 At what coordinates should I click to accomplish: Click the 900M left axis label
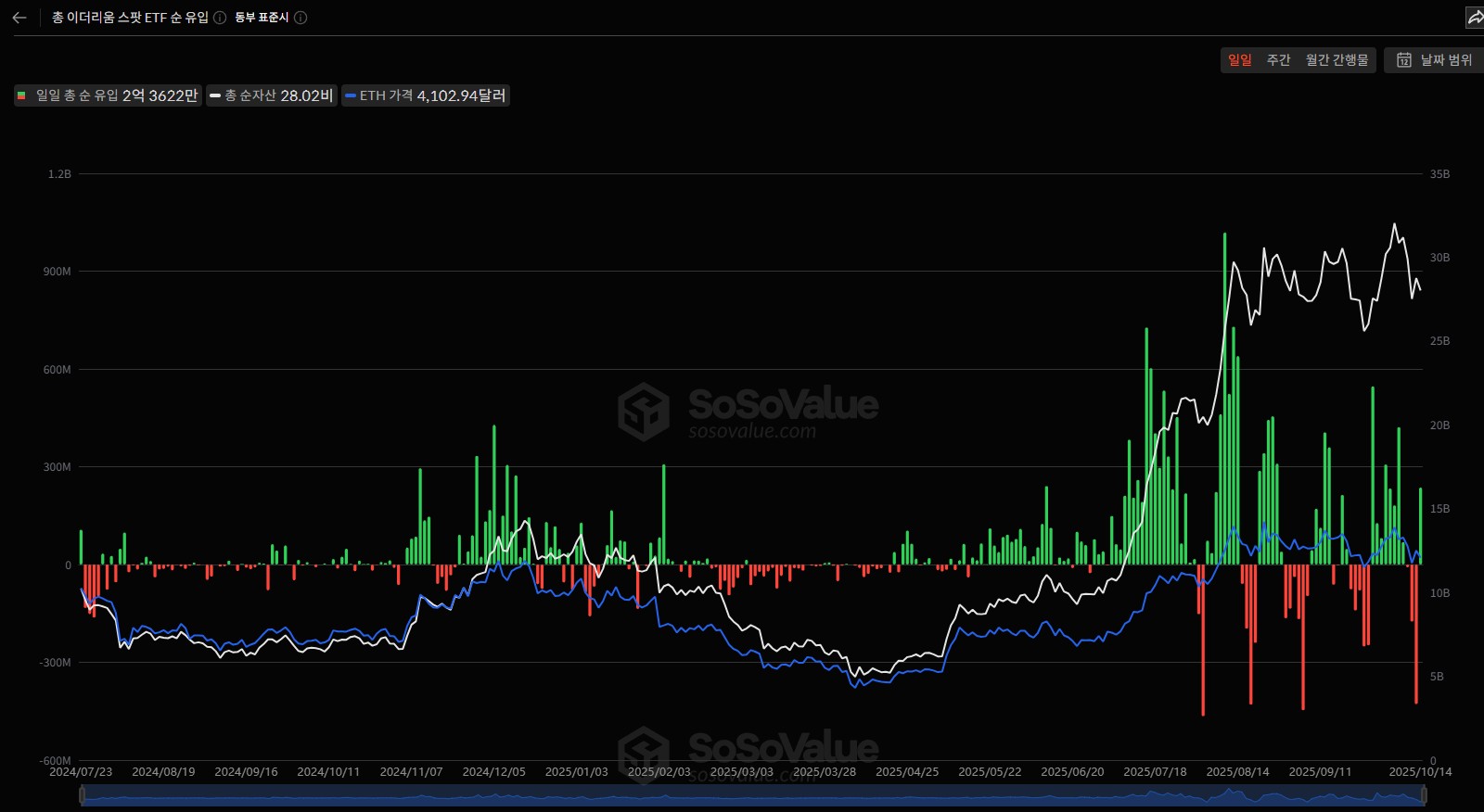coord(57,272)
